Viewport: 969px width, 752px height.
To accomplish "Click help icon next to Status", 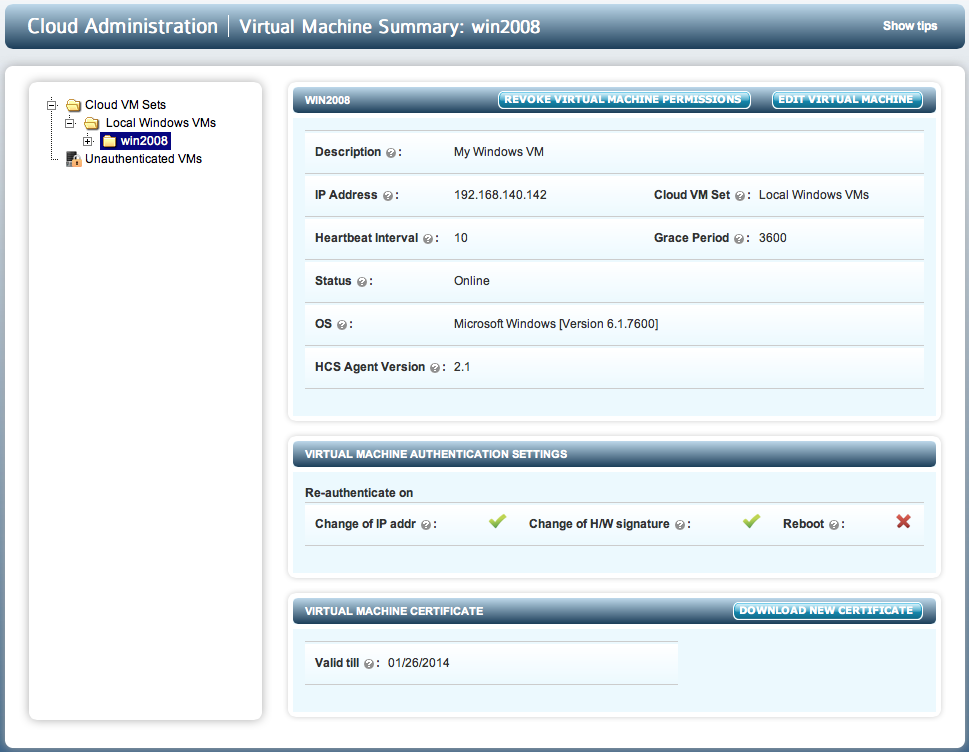I will 362,282.
